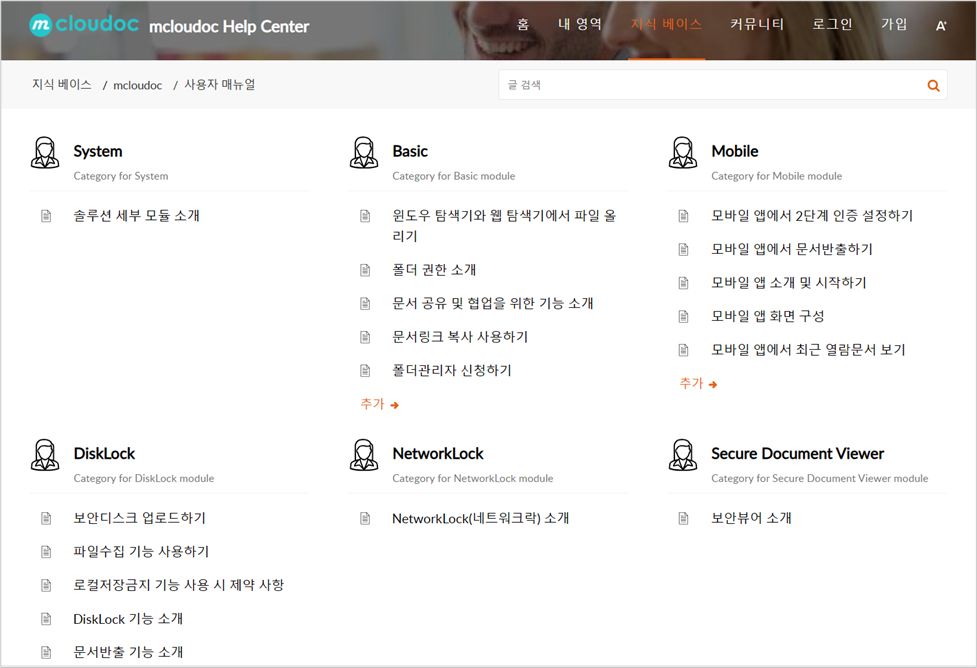Image resolution: width=977 pixels, height=668 pixels.
Task: Click document icon beside 문서 공유 및 협업을 위한 기능 소개
Action: 365,304
